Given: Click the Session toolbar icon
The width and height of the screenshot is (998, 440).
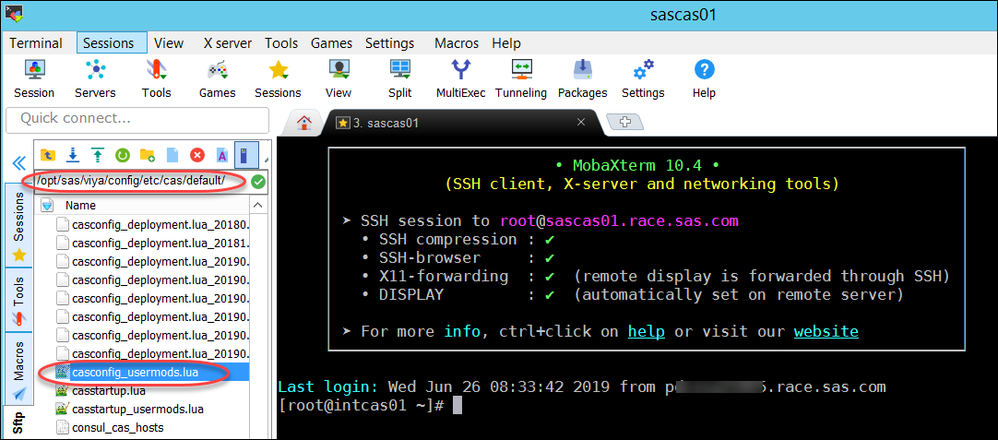Looking at the screenshot, I should point(34,78).
